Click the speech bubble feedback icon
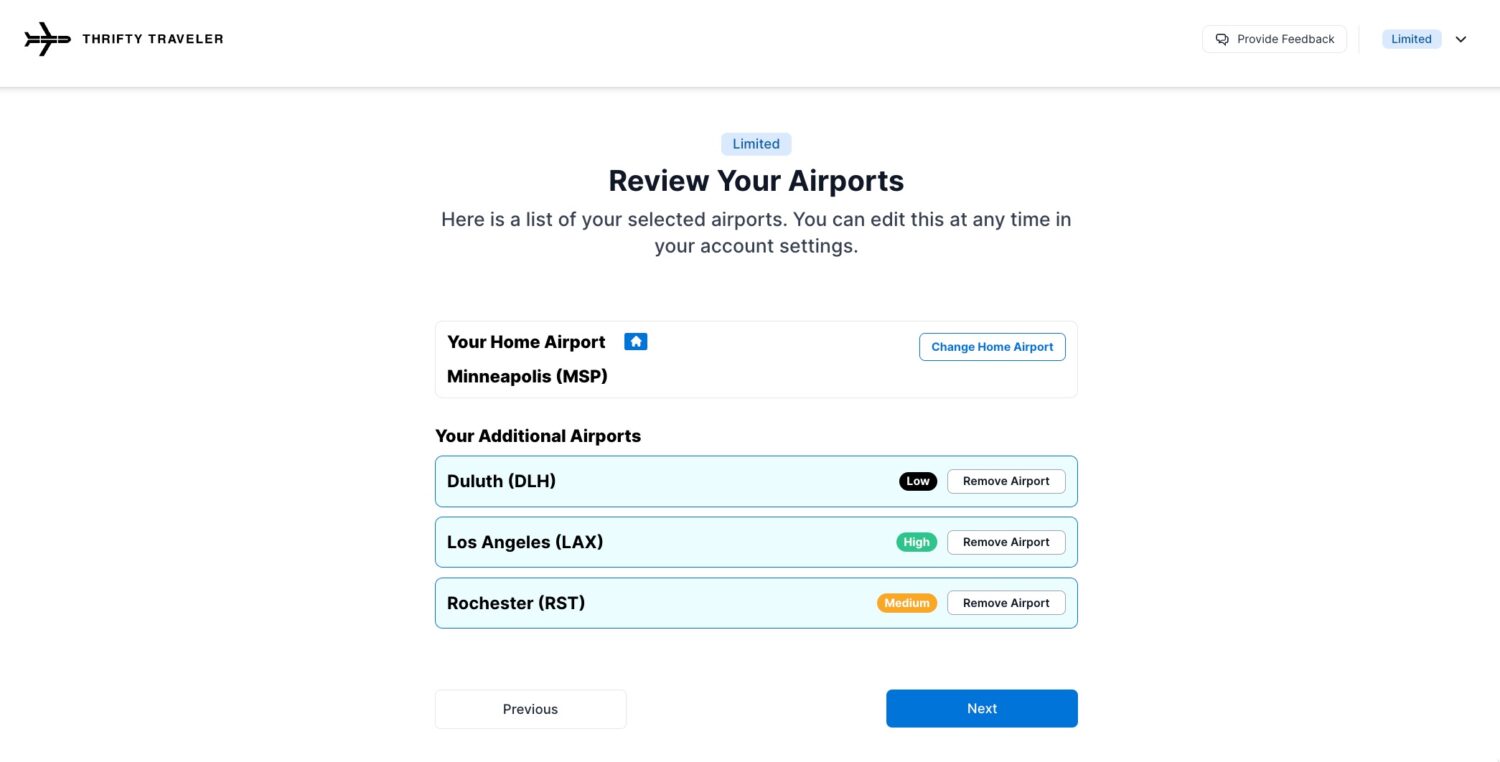 tap(1221, 39)
